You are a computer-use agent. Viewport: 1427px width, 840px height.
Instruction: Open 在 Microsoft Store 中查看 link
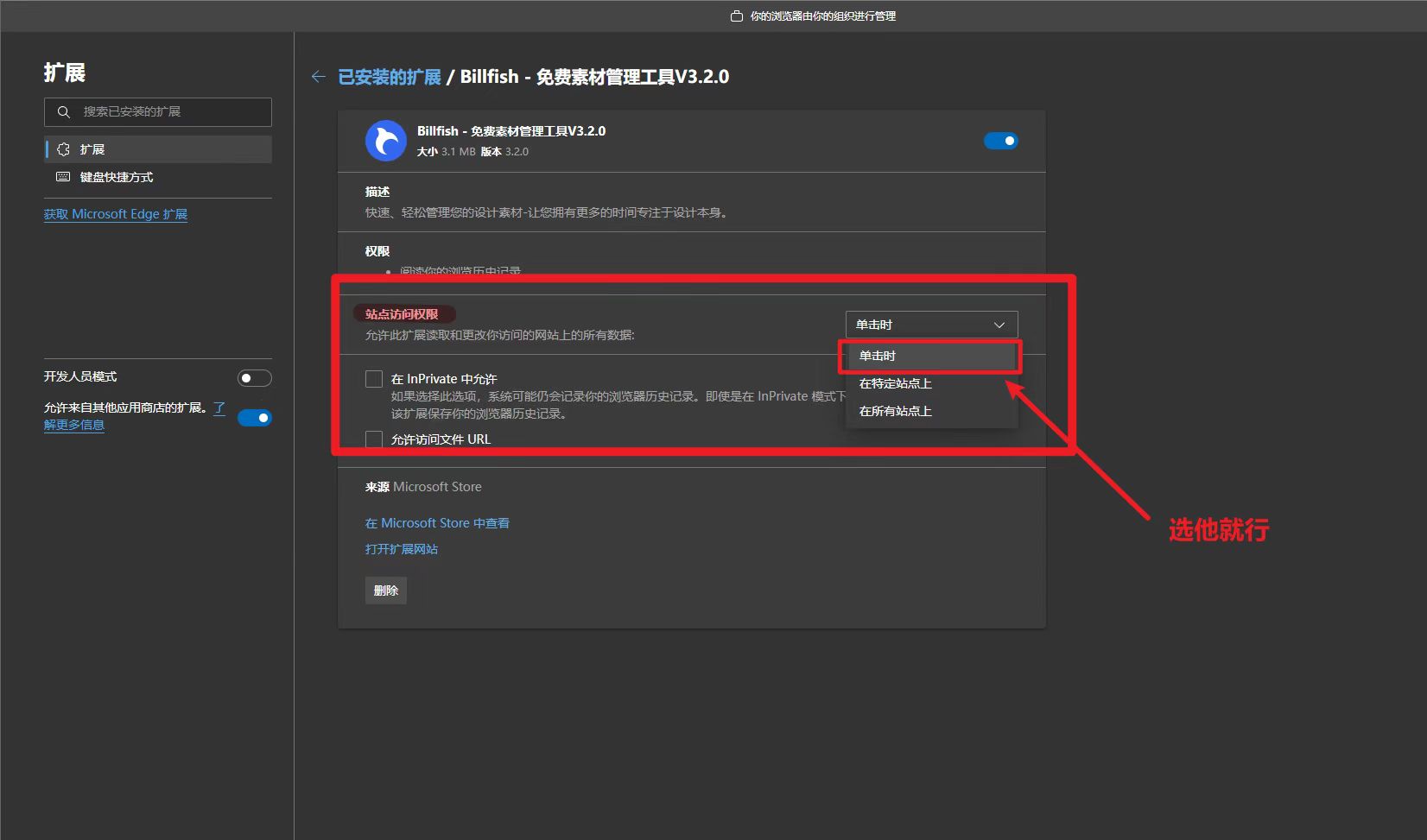pyautogui.click(x=437, y=523)
